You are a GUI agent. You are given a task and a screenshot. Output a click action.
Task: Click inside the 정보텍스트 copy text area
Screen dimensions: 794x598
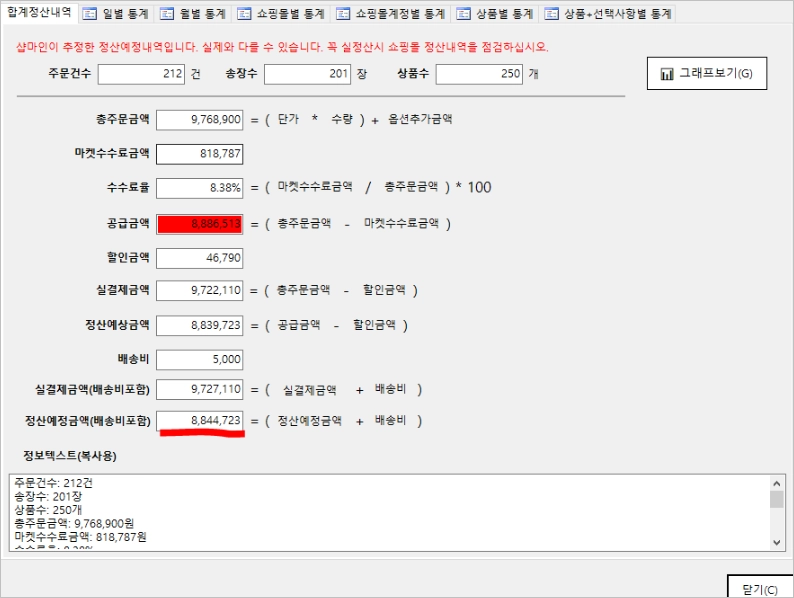(x=390, y=512)
